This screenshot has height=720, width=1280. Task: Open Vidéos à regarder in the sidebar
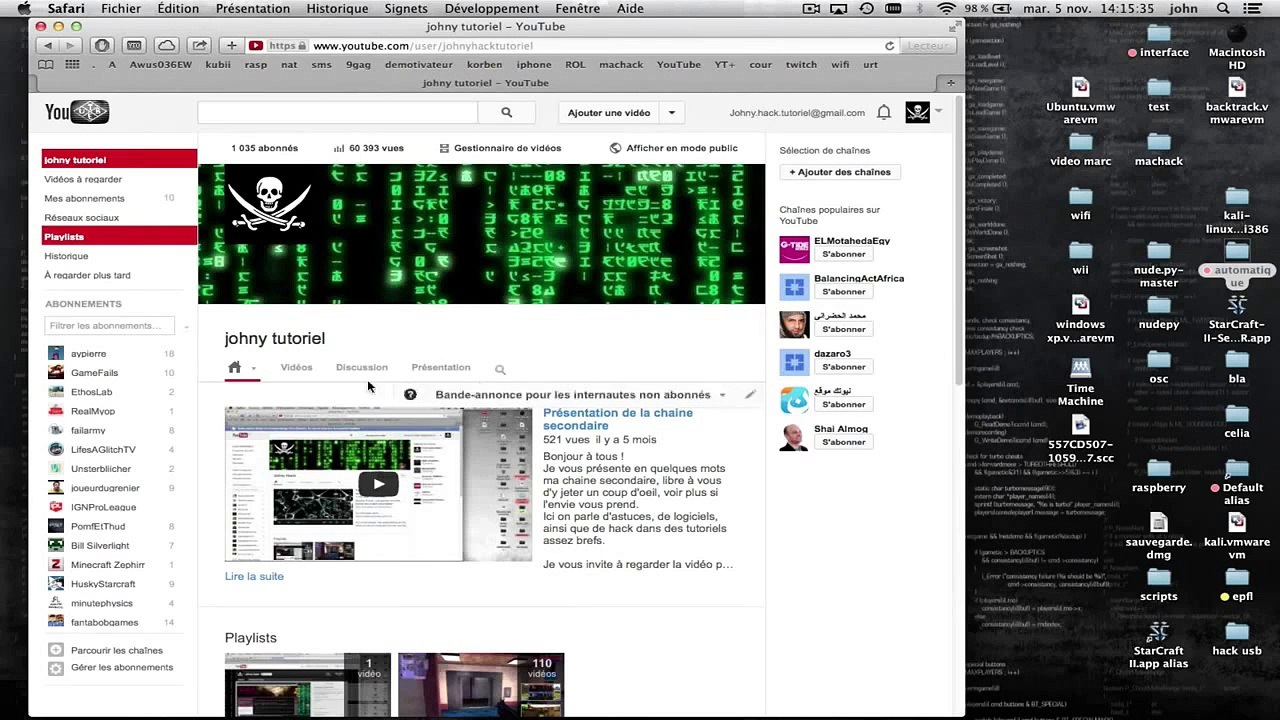[83, 179]
